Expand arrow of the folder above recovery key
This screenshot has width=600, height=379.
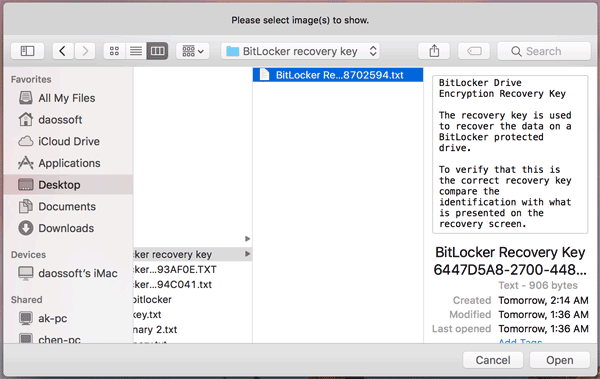(x=248, y=239)
